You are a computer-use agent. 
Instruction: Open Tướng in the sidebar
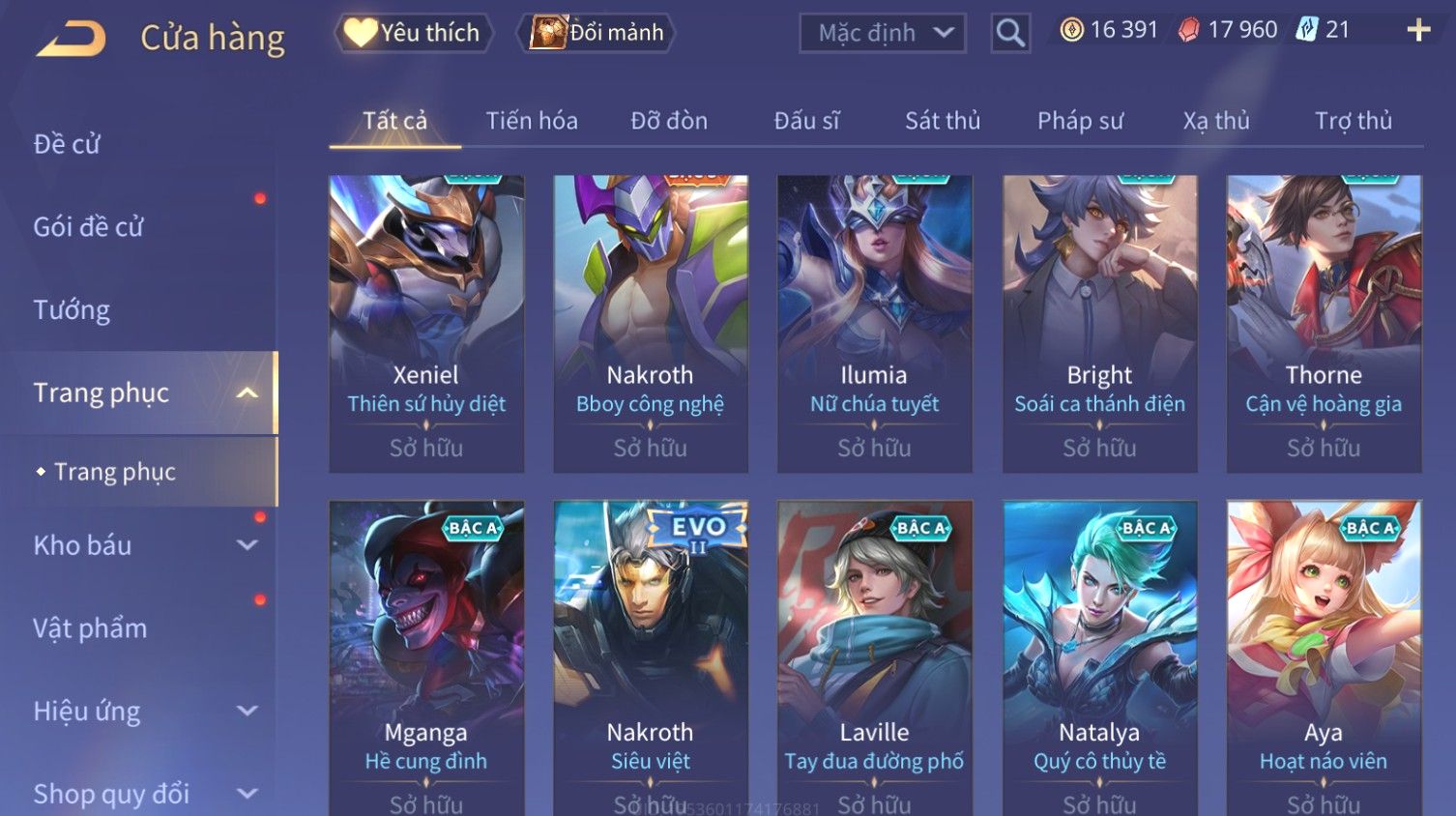point(72,310)
